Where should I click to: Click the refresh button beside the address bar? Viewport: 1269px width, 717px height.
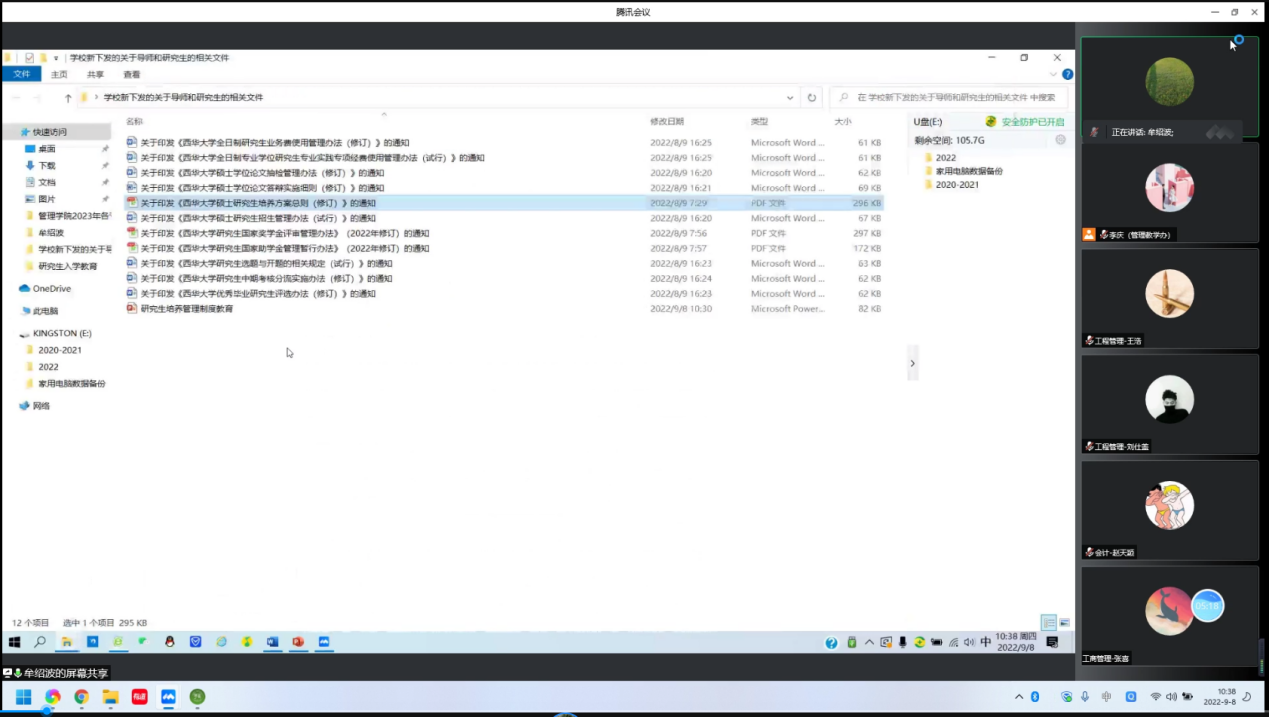click(812, 98)
